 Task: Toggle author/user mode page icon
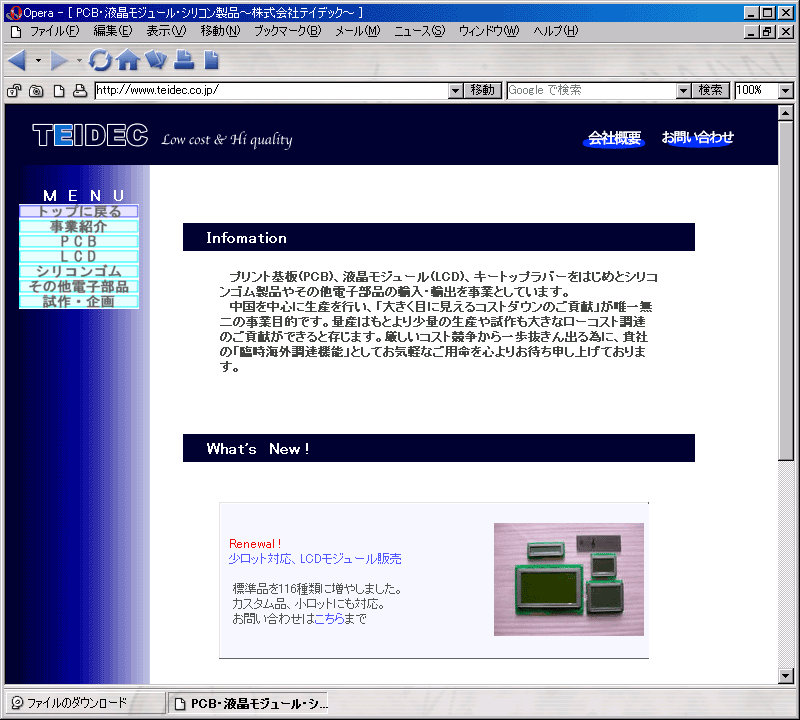(59, 91)
